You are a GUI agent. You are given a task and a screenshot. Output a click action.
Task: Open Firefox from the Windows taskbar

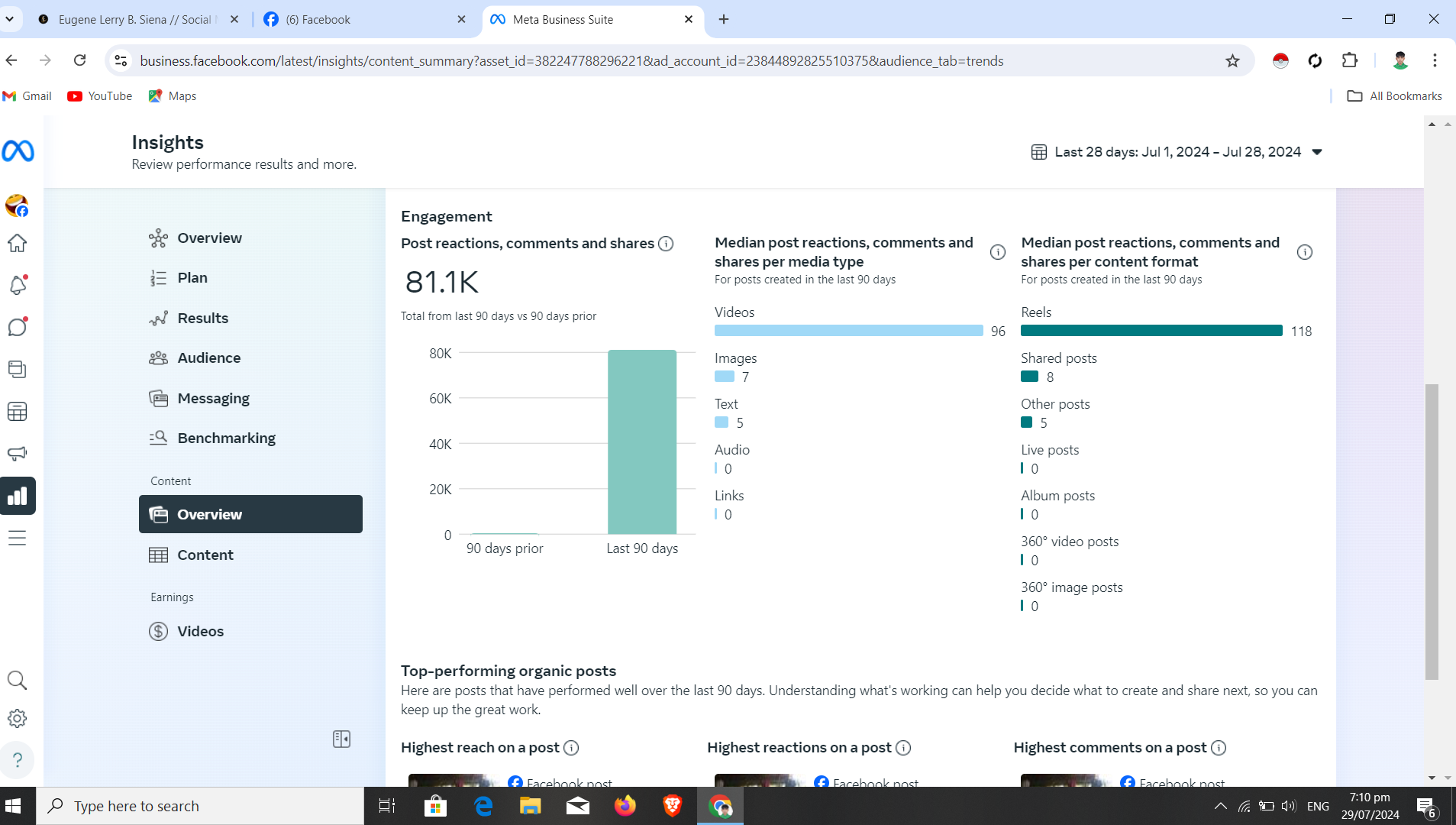pyautogui.click(x=625, y=806)
